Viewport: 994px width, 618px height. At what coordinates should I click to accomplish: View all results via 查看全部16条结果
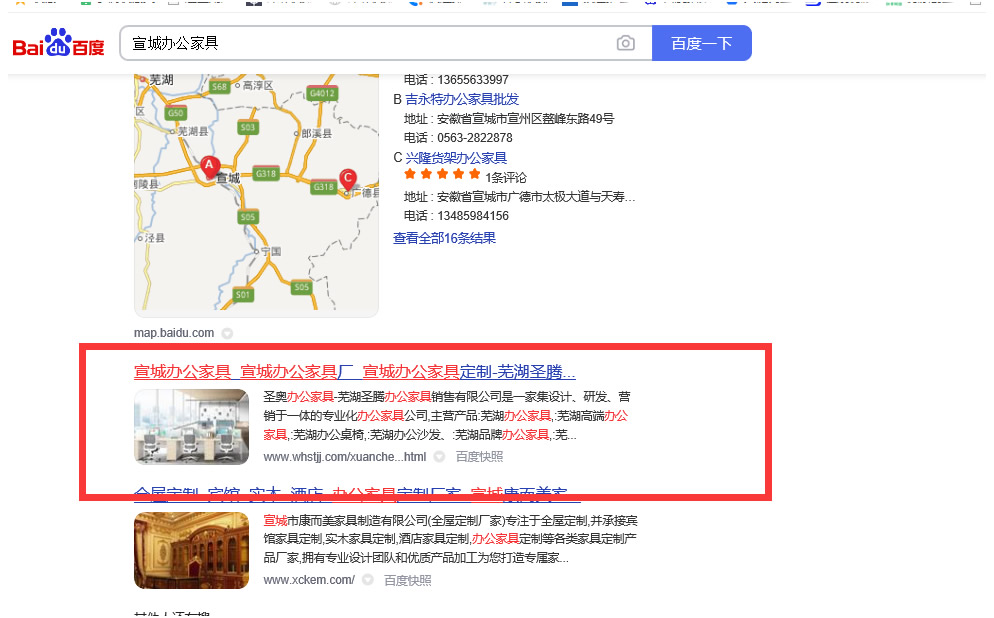pos(444,238)
